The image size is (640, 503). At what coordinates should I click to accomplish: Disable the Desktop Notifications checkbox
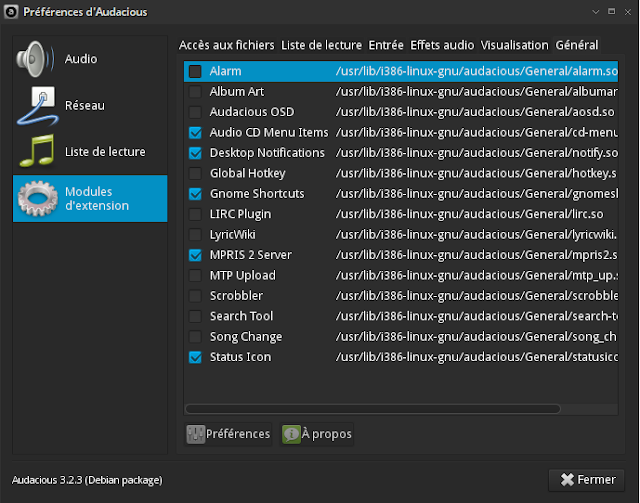(x=195, y=153)
